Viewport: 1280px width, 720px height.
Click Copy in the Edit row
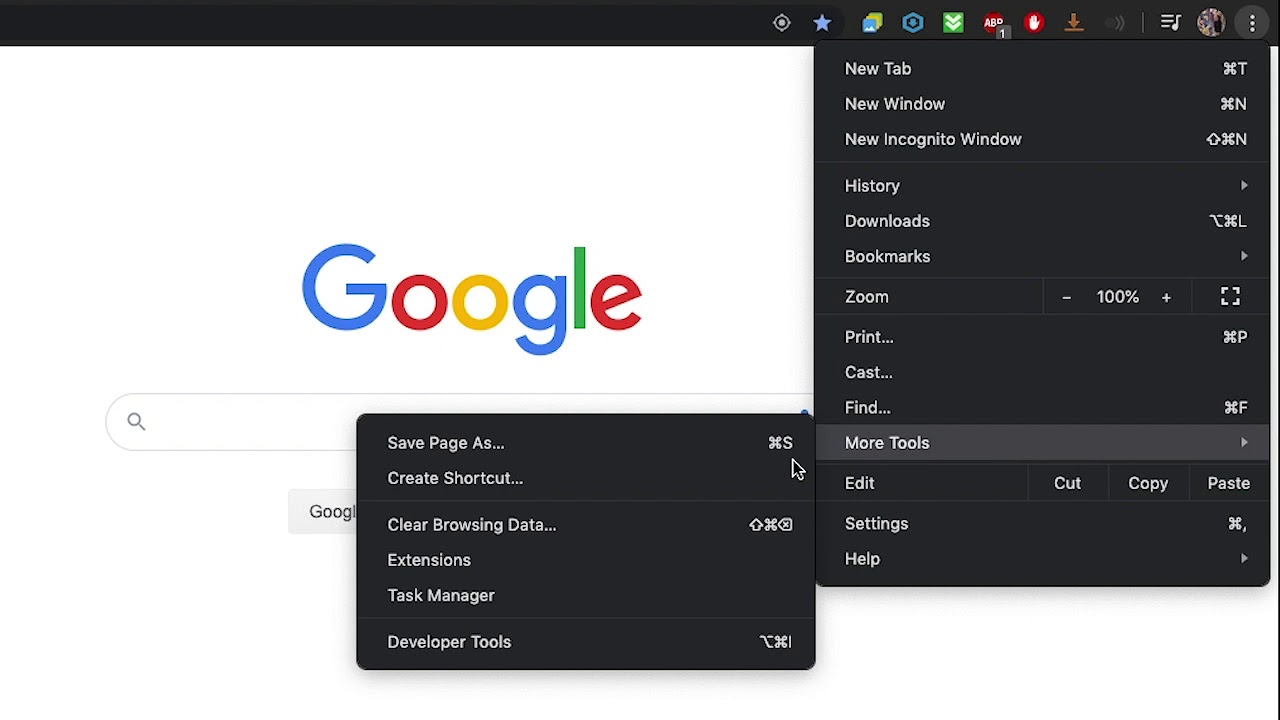point(1148,483)
